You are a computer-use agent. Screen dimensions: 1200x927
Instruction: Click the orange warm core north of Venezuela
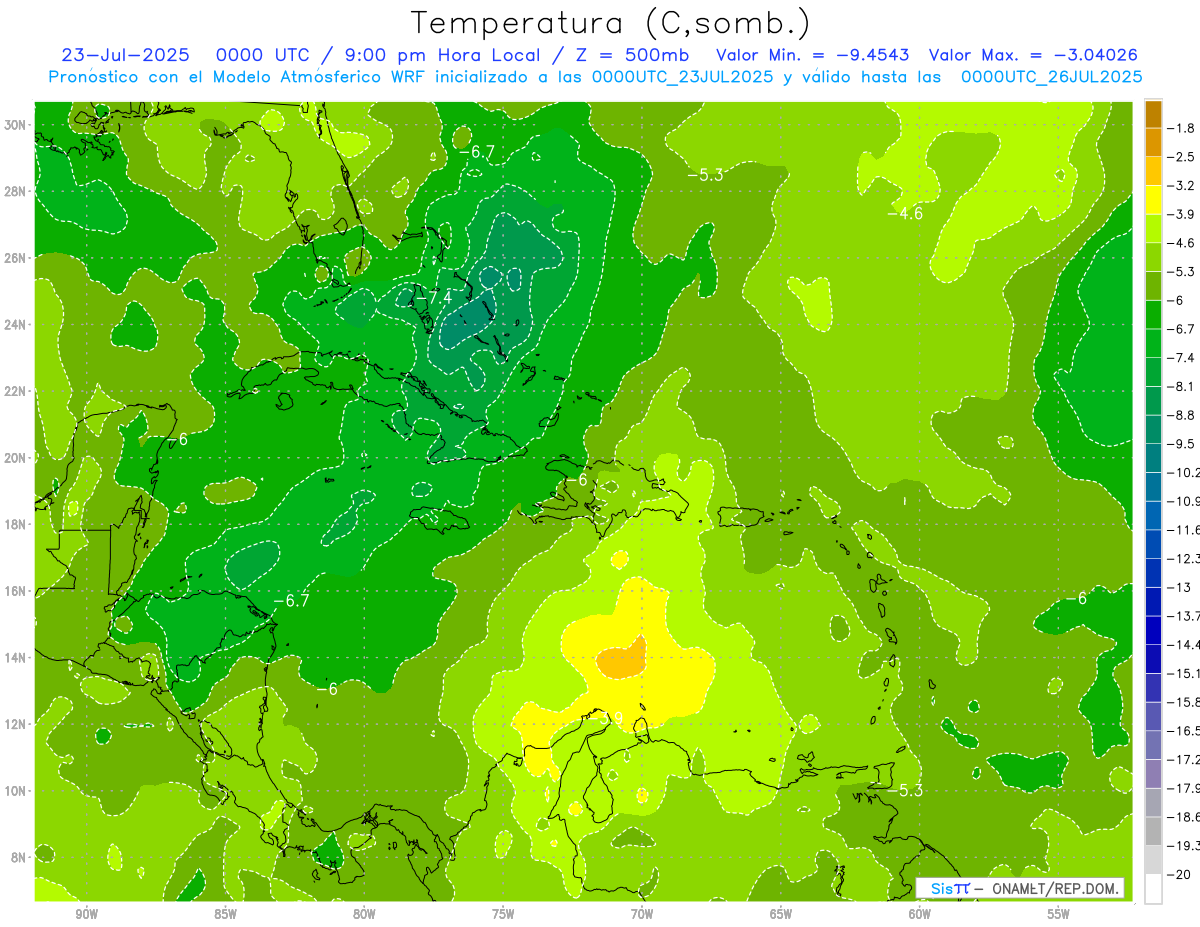(621, 661)
